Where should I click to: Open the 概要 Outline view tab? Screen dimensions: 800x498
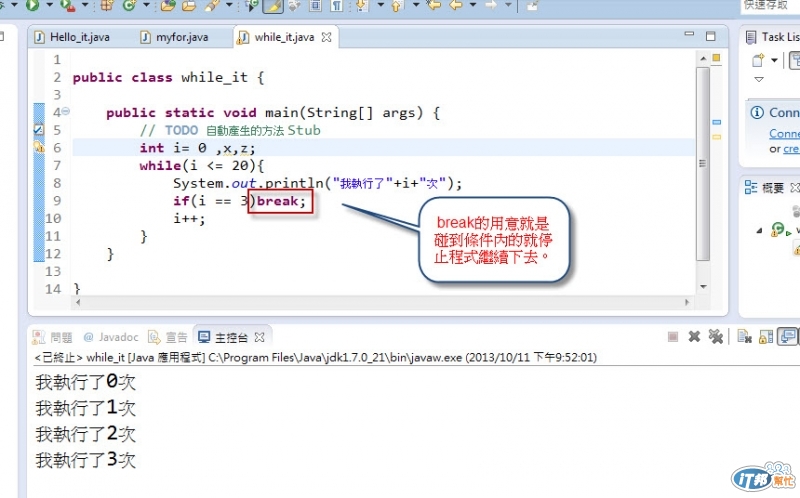(771, 188)
